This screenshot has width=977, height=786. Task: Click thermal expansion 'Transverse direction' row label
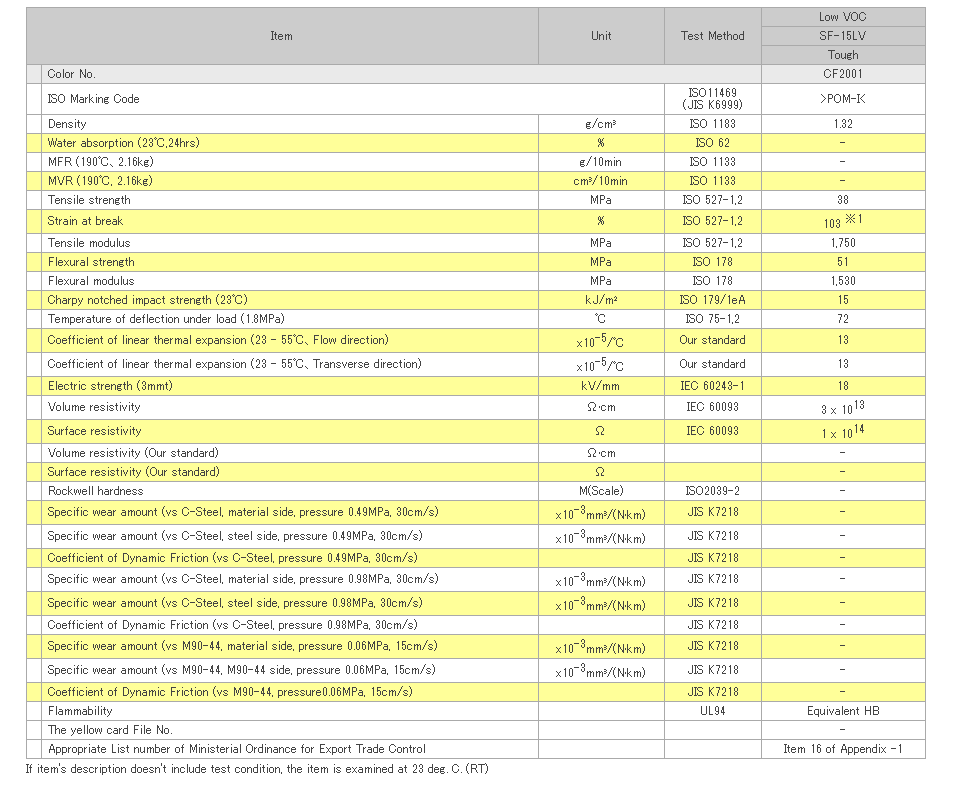pos(234,364)
